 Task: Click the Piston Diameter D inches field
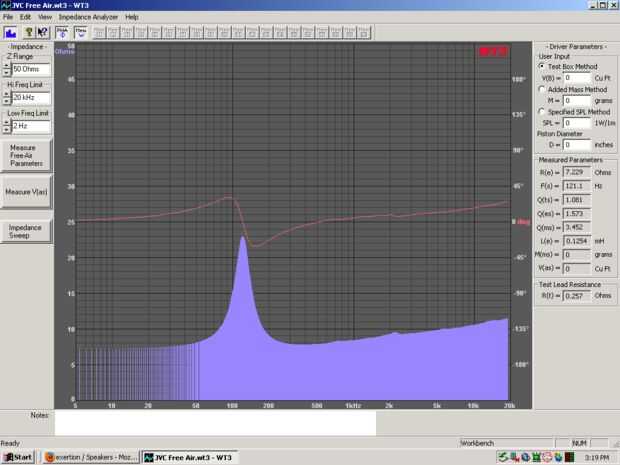point(577,145)
